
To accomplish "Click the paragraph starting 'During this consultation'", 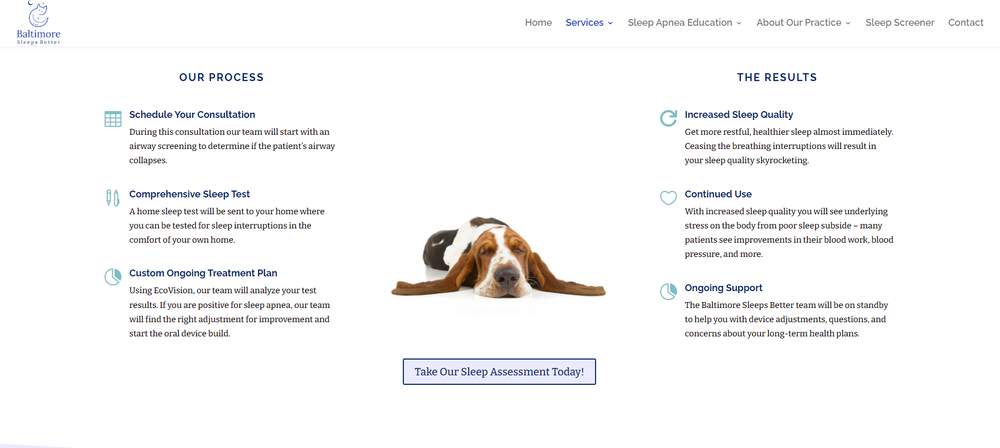I will click(x=232, y=146).
